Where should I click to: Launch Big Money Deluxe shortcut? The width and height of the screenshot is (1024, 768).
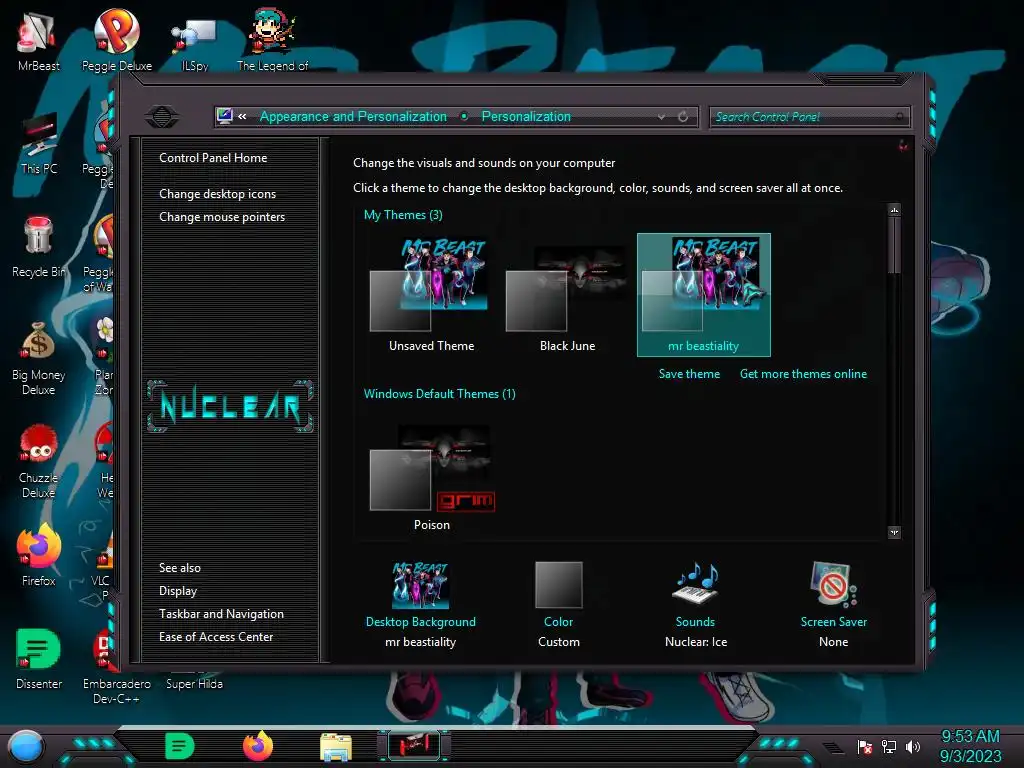39,358
